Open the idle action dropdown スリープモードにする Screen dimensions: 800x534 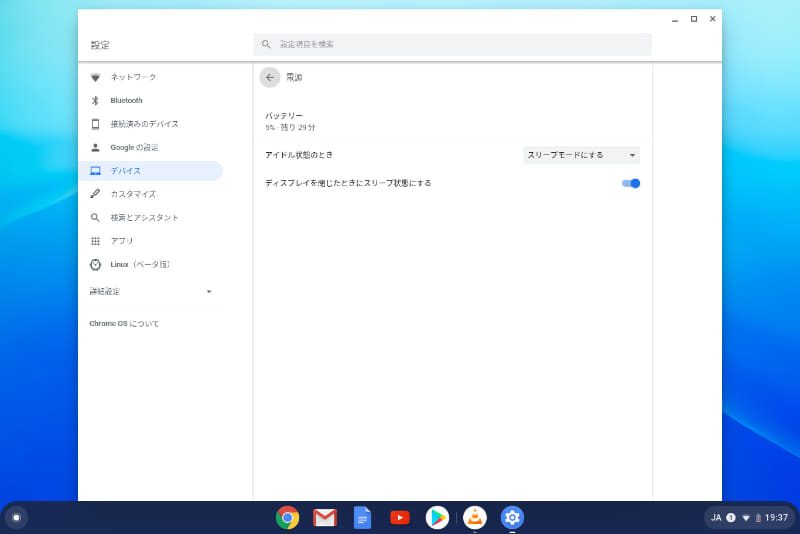coord(582,155)
